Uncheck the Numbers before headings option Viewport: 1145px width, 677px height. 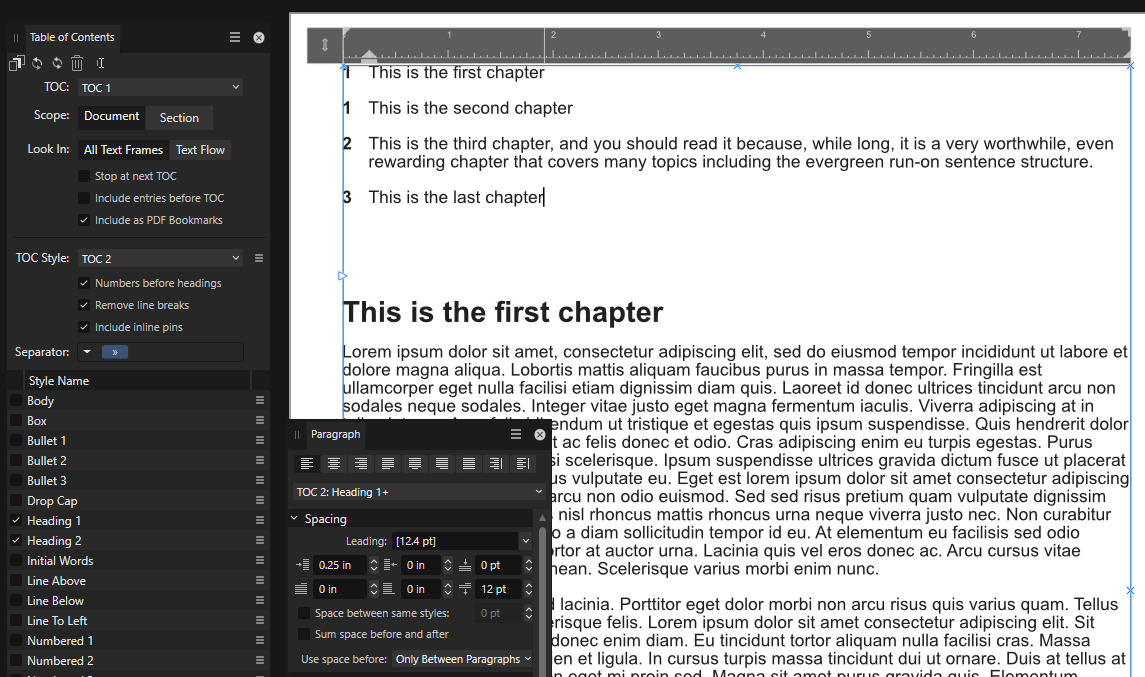84,283
